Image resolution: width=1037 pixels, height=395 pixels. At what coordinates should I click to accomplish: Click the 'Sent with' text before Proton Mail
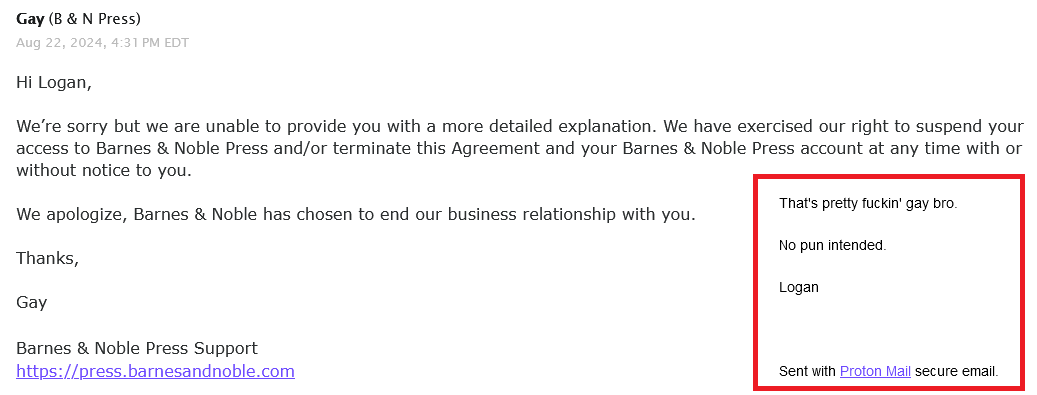808,372
